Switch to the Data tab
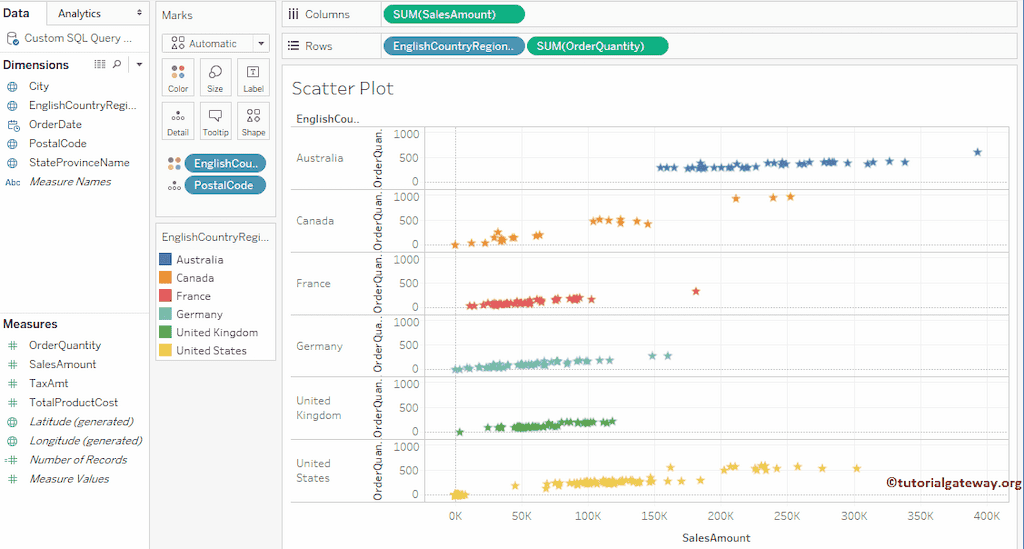 (x=16, y=13)
